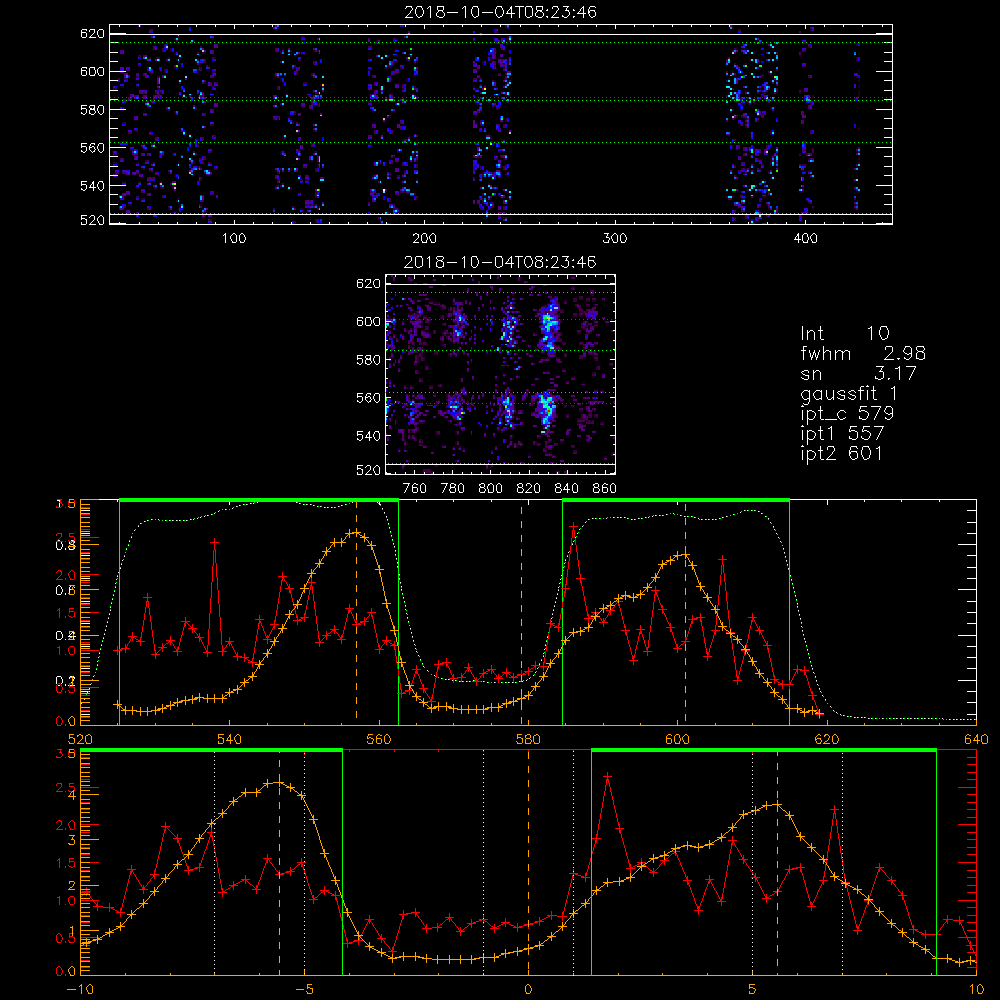This screenshot has width=1000, height=1000.
Task: Click x-axis label 760 under the middle image
Action: [415, 489]
